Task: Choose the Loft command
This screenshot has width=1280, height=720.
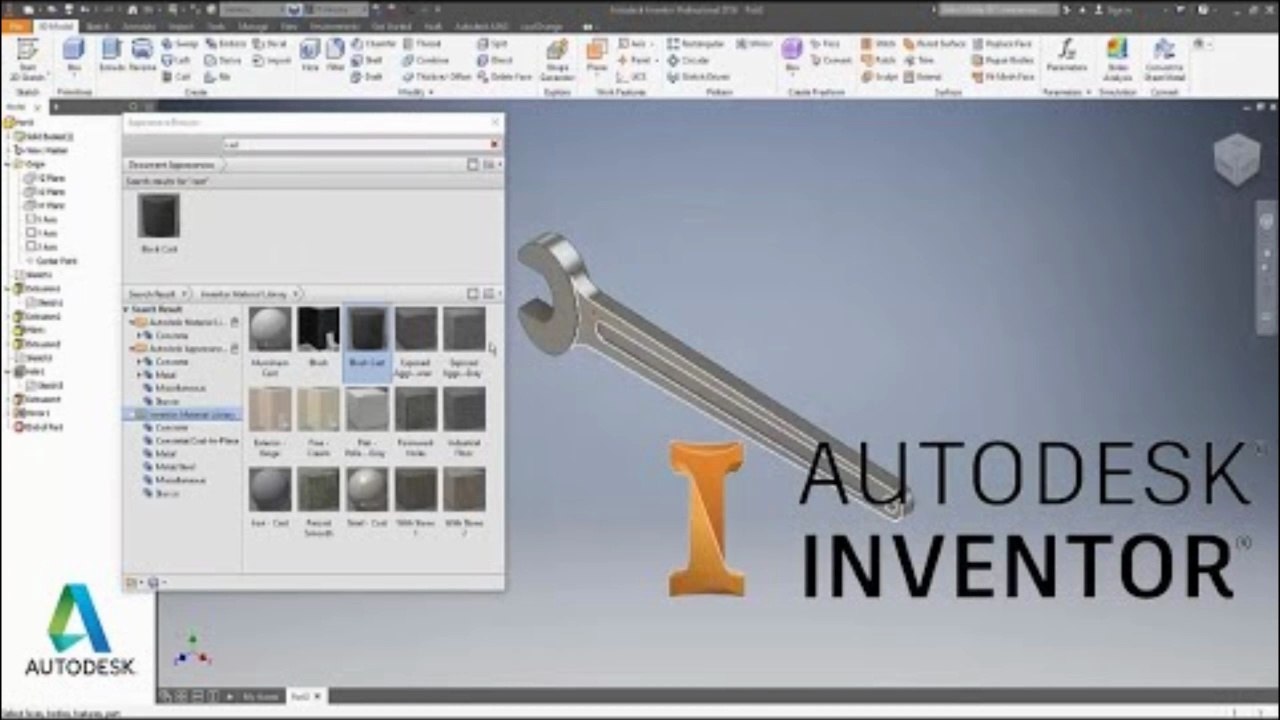Action: tap(178, 60)
